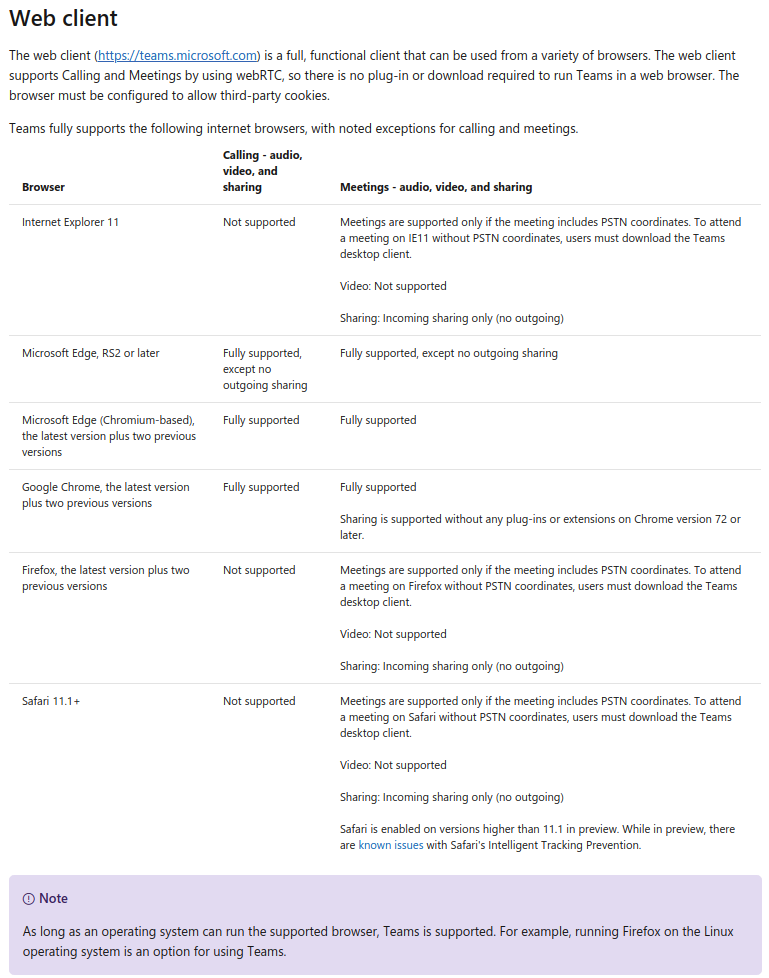
Task: Select the 'Safari 11.1+' browser cell
Action: (x=51, y=701)
